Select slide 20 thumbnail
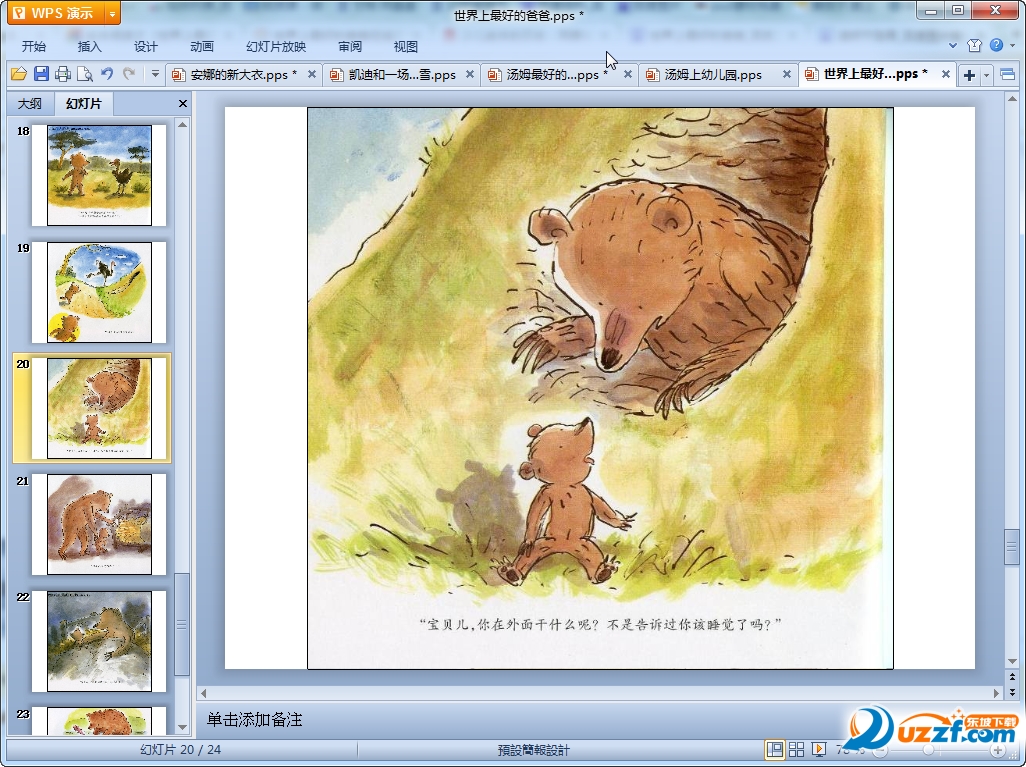Screen dimensions: 1026x767 [x=99, y=408]
